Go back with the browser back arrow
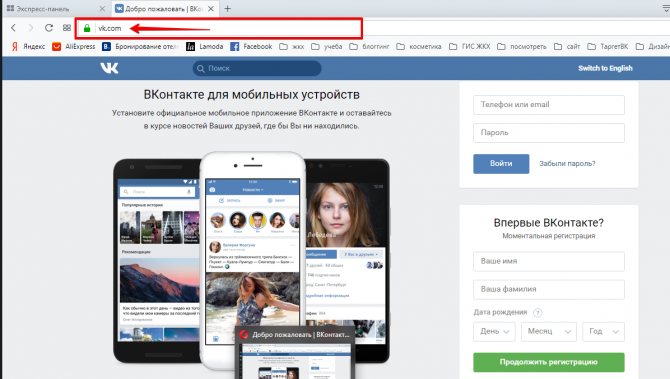The height and width of the screenshot is (379, 670). 13,28
